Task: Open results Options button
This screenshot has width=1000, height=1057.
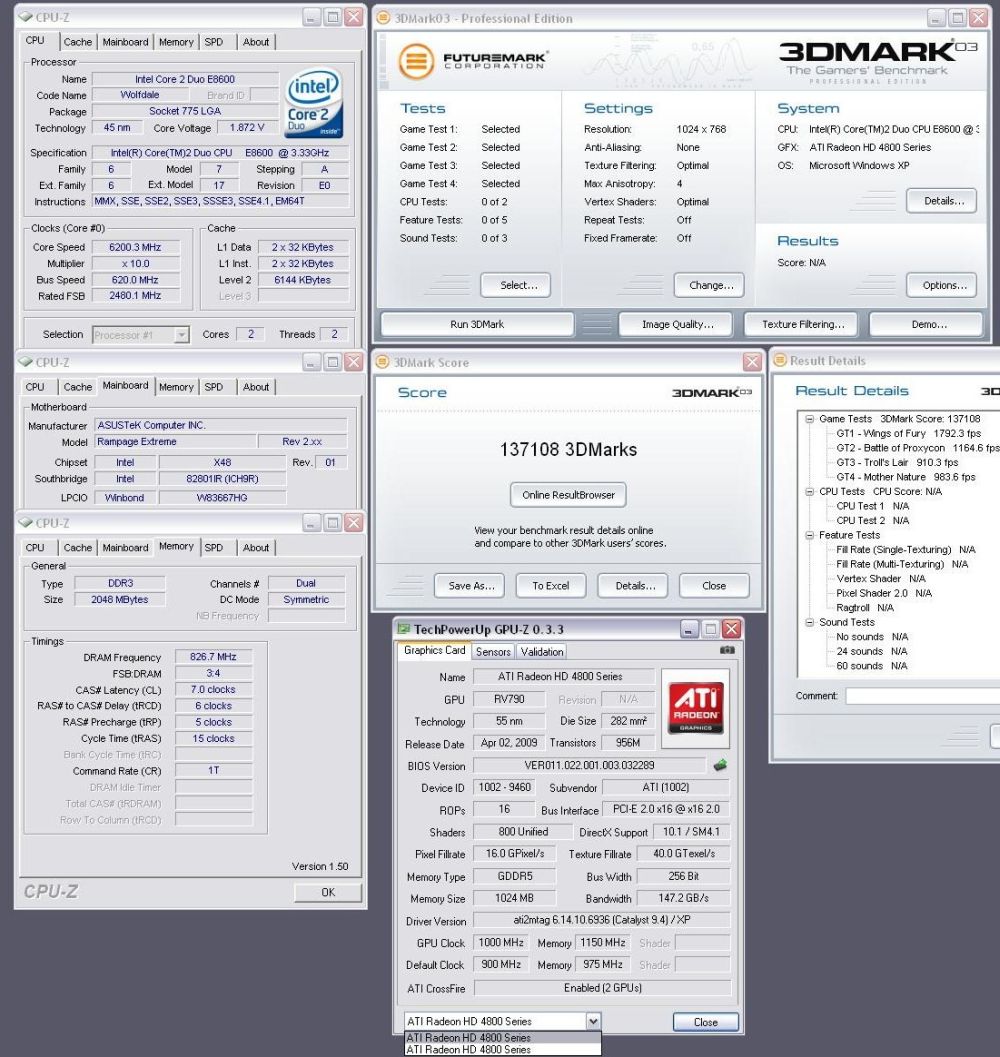Action: tap(943, 285)
